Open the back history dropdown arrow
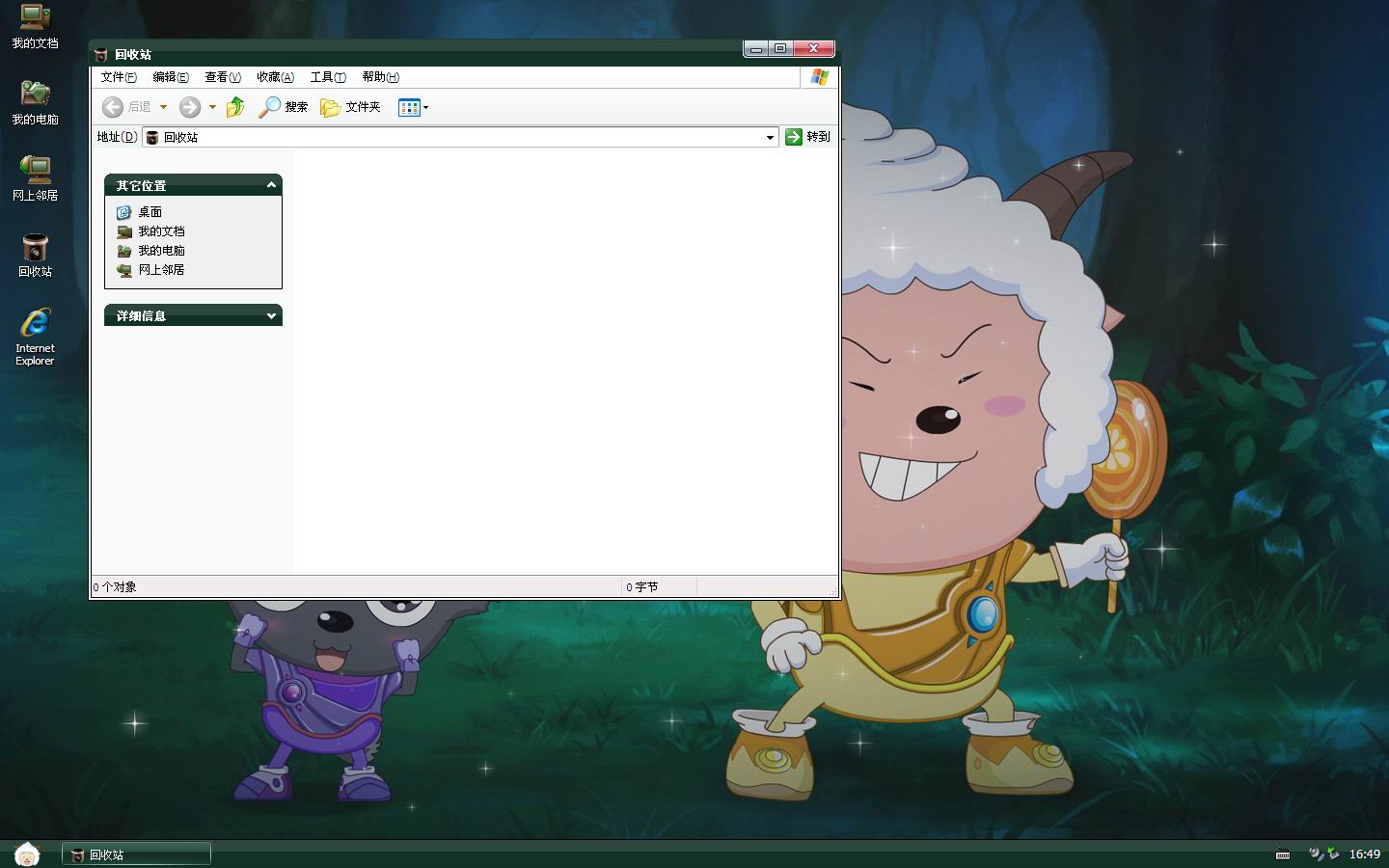The height and width of the screenshot is (868, 1389). click(164, 107)
